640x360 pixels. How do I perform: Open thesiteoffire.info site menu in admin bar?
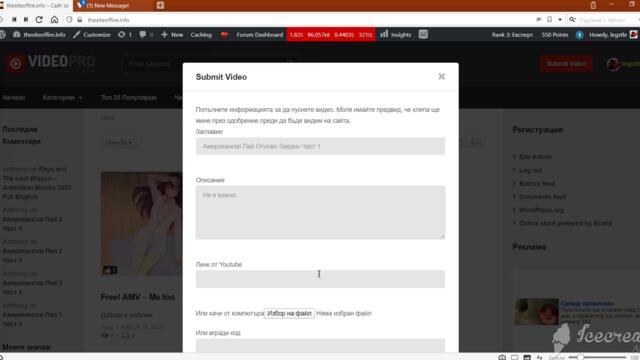point(39,35)
